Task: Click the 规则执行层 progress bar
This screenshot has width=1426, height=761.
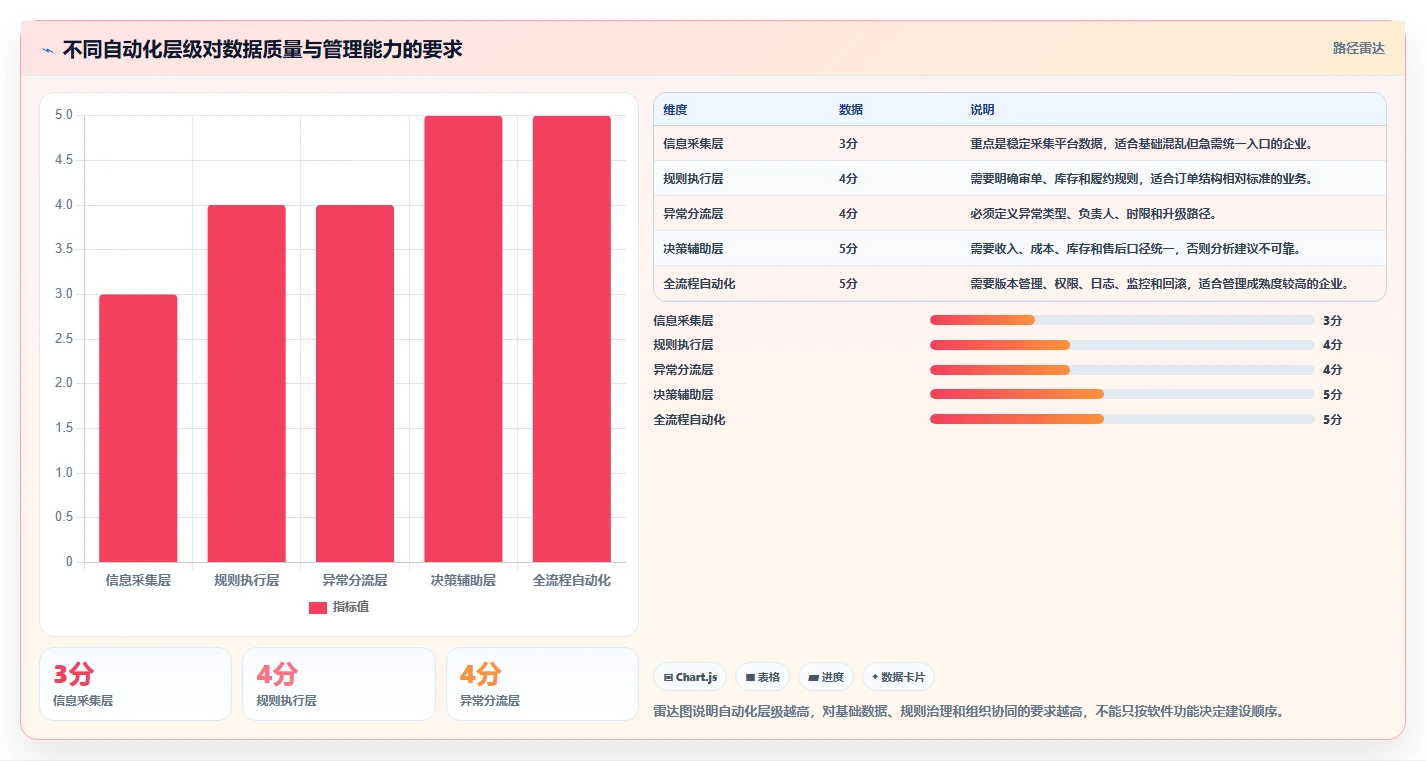Action: [1122, 345]
